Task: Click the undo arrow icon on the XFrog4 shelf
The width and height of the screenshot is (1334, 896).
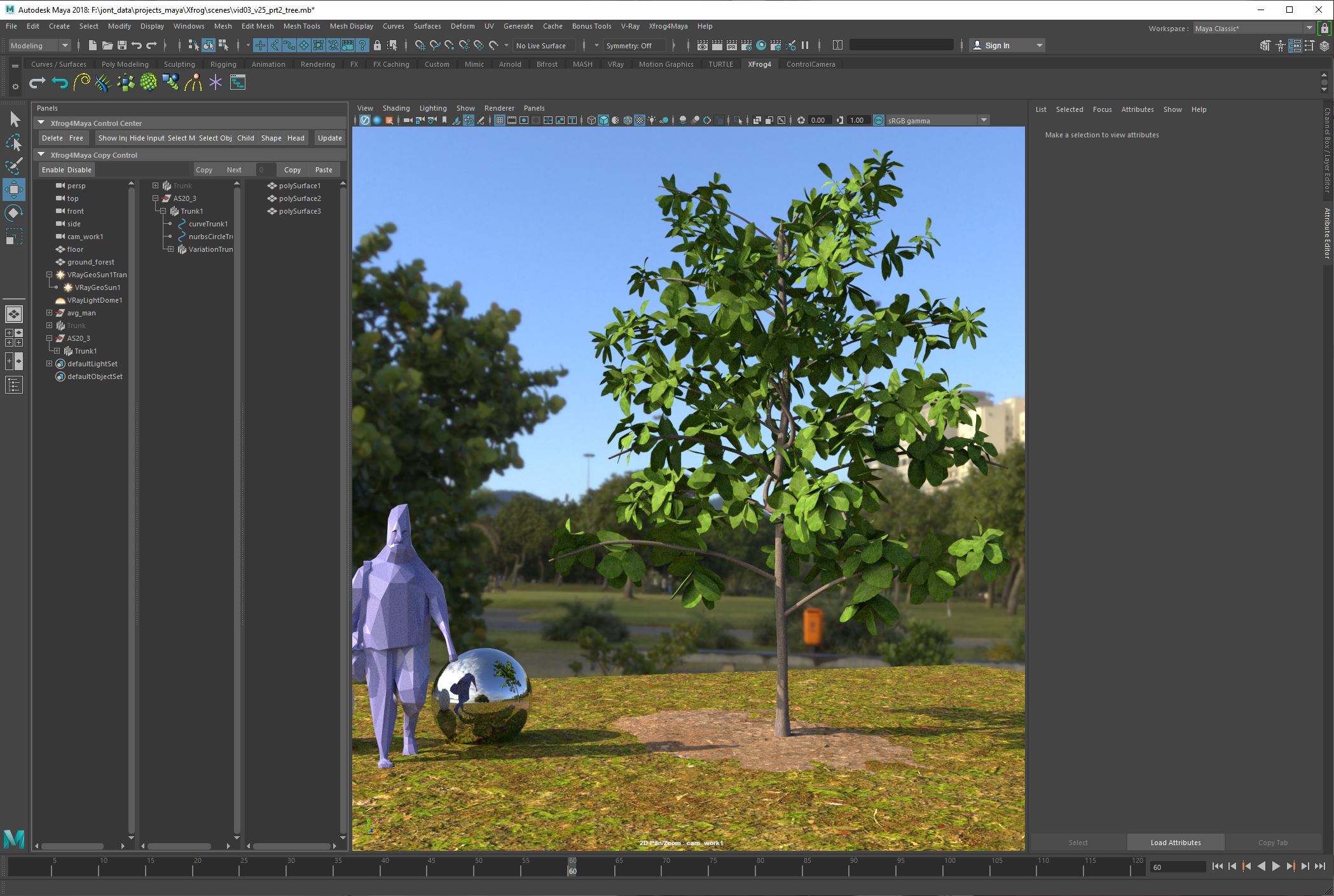Action: pyautogui.click(x=59, y=83)
